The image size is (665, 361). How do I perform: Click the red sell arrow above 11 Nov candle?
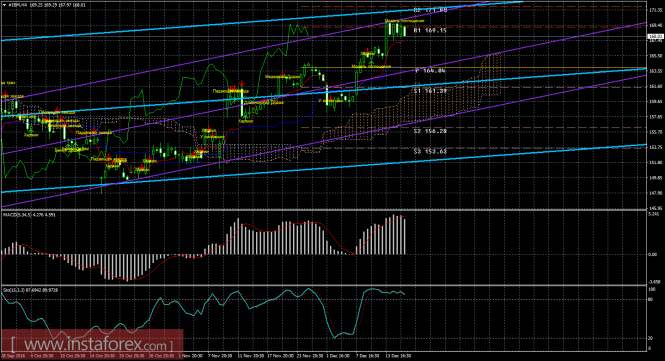242,83
